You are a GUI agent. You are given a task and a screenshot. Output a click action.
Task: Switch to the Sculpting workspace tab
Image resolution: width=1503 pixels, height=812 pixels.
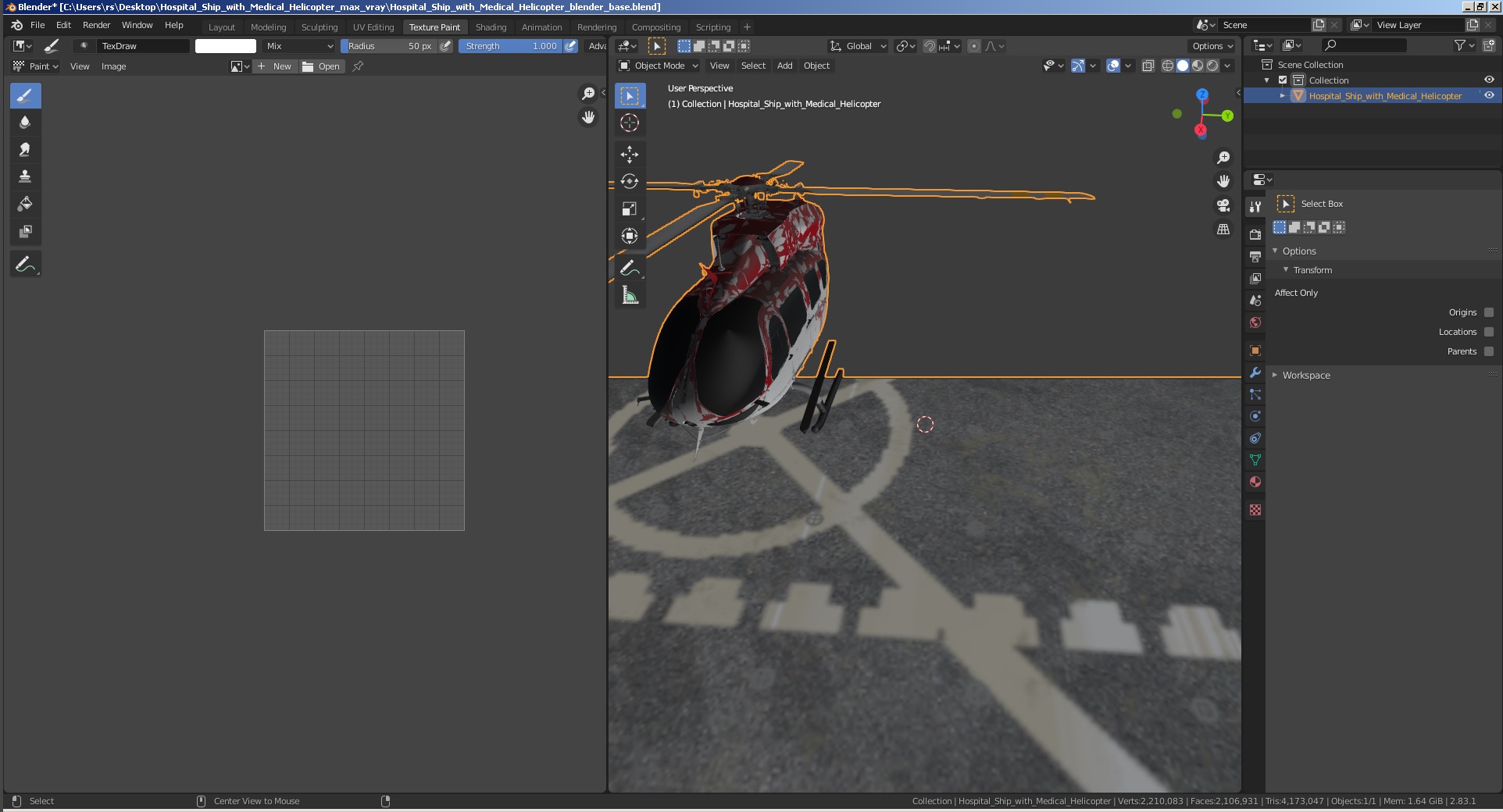click(x=320, y=27)
